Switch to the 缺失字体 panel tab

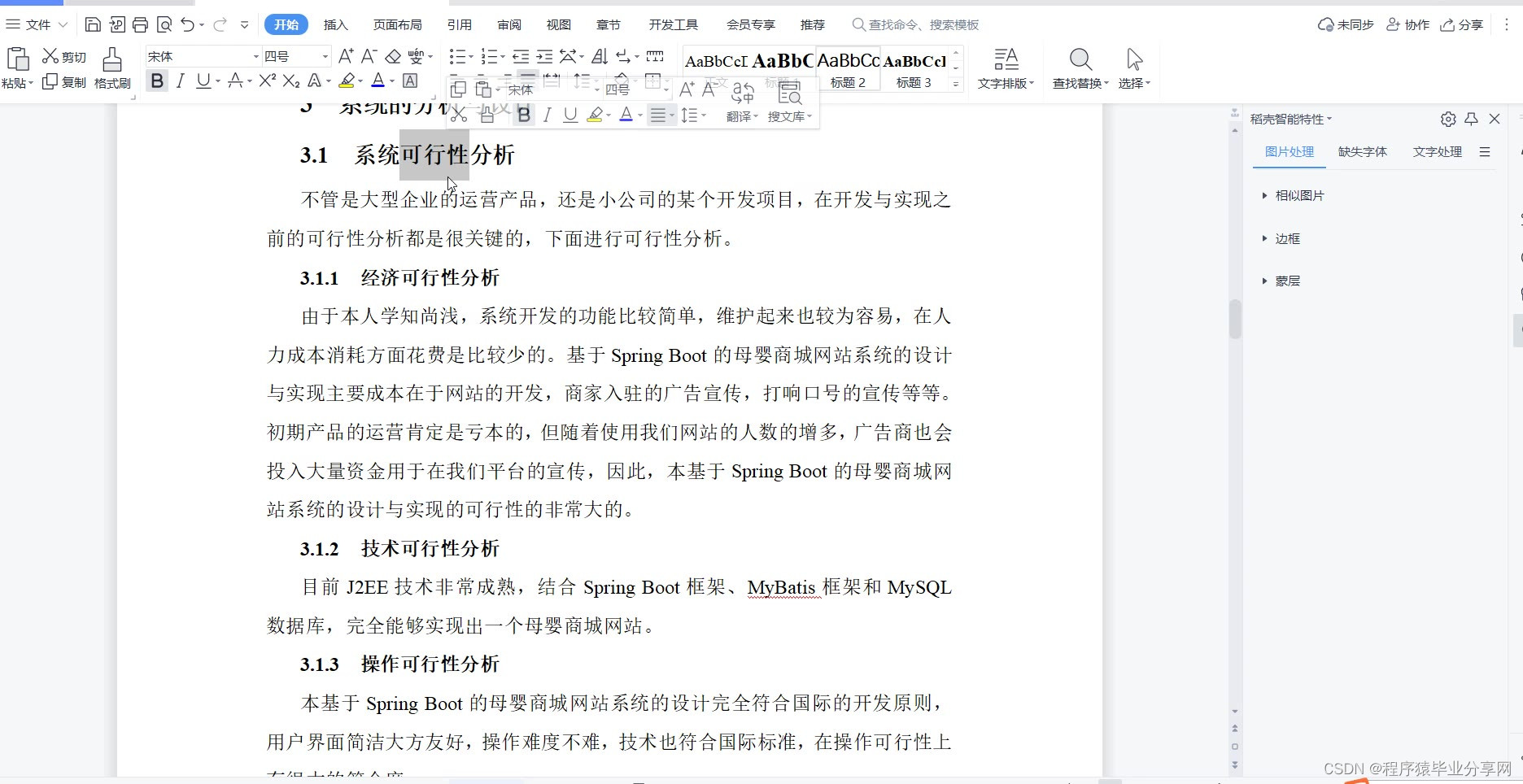click(1362, 151)
